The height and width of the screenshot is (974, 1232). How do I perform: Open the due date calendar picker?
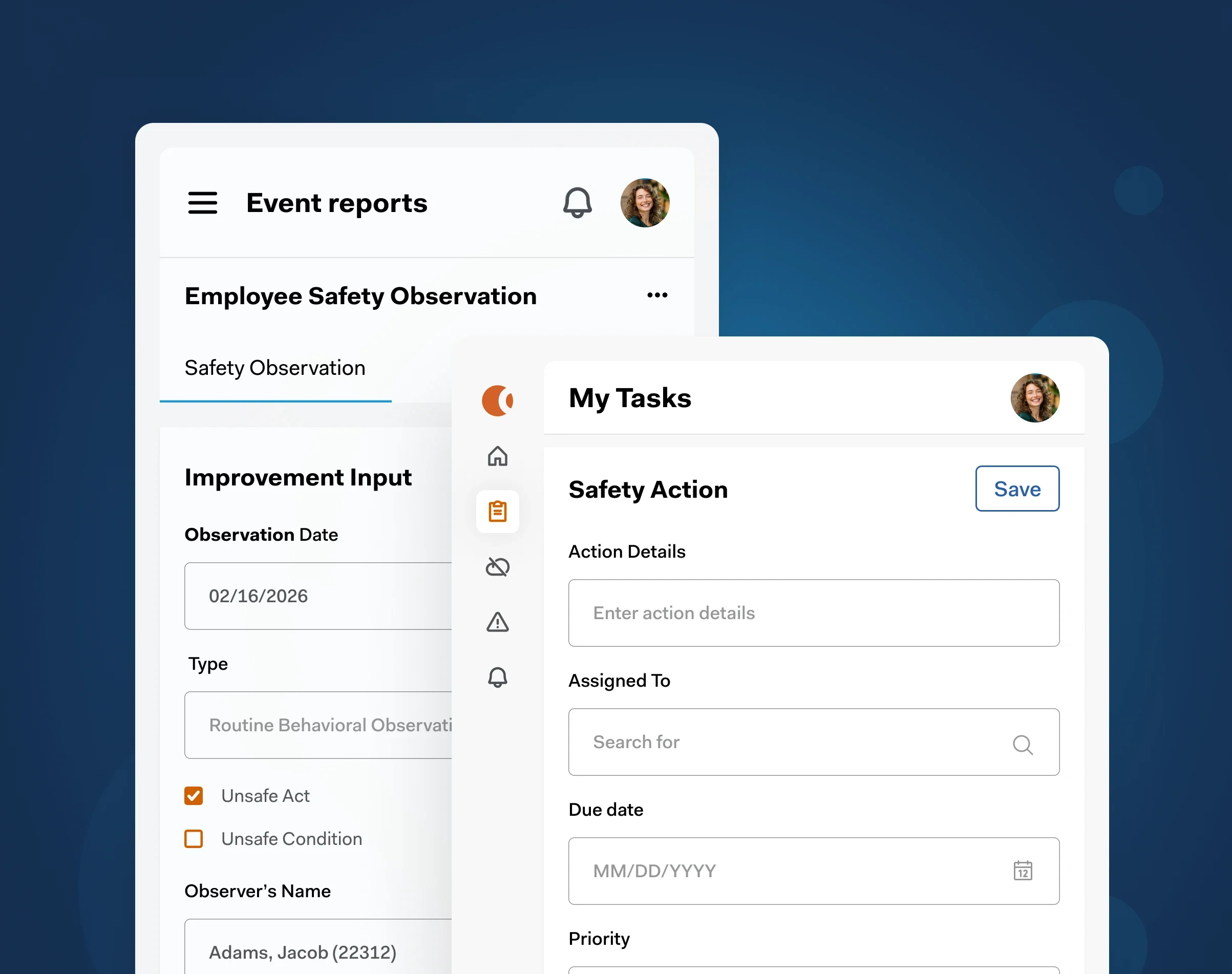pos(1023,871)
